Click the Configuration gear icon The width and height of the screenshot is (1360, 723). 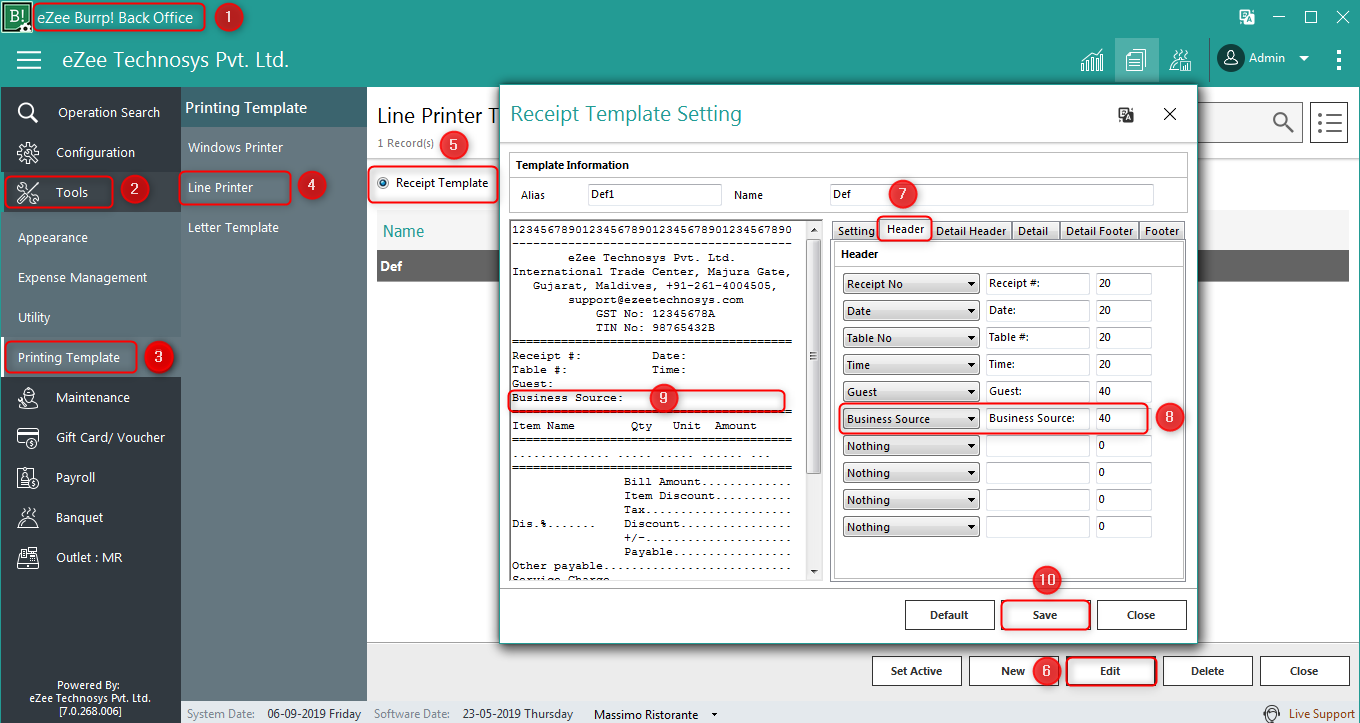tap(28, 152)
